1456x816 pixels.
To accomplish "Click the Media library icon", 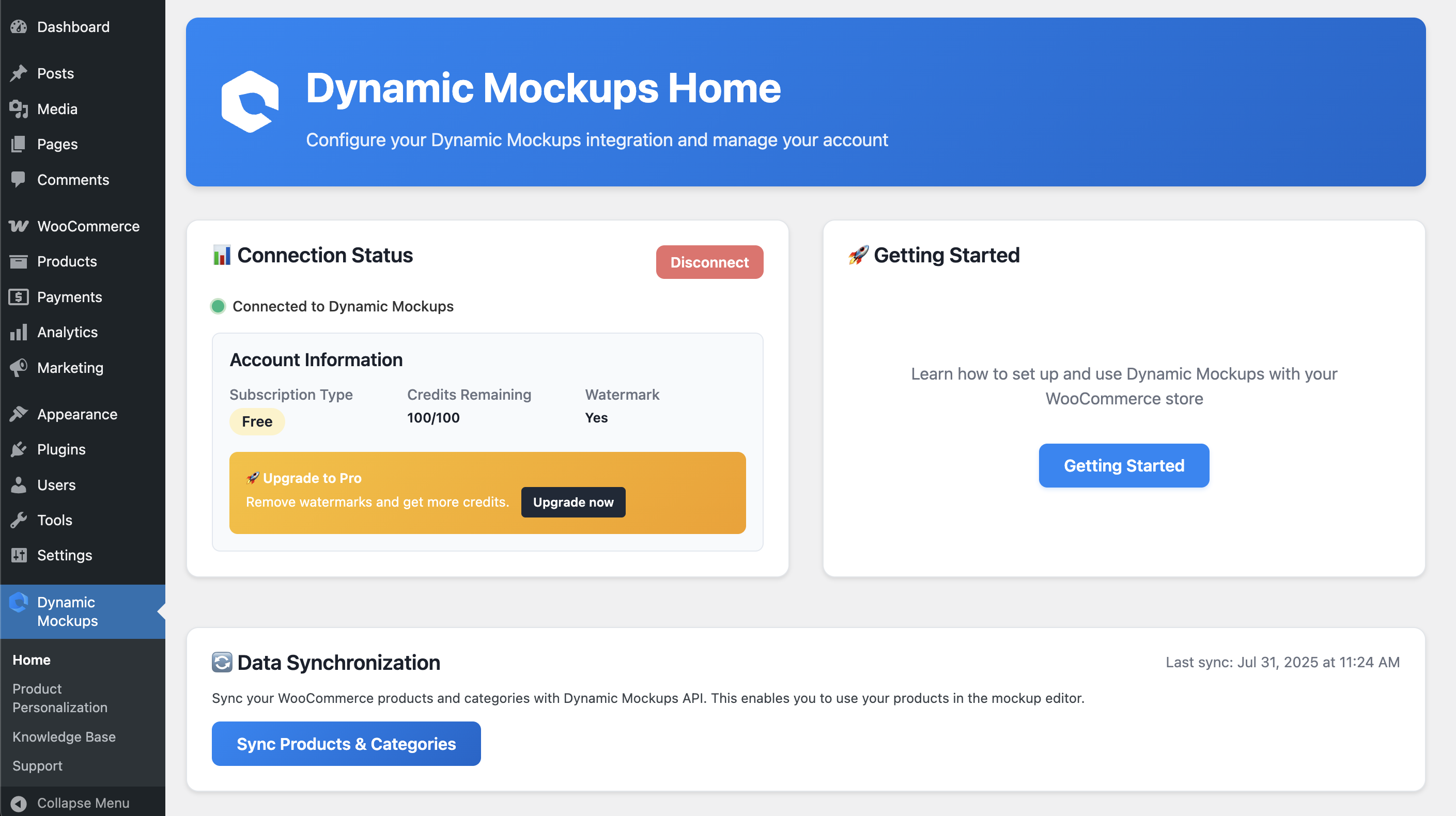I will pos(19,108).
